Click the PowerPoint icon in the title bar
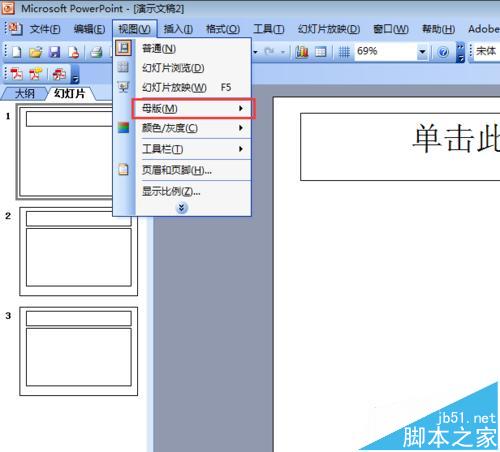Image resolution: width=500 pixels, height=452 pixels. pos(8,8)
